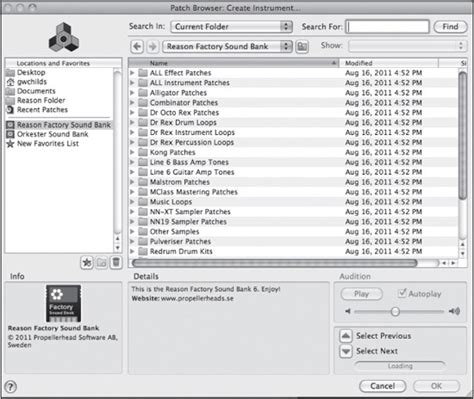Expand the NN-XT Sampler Patches folder
Screen dimensions: 474x399
coord(132,212)
